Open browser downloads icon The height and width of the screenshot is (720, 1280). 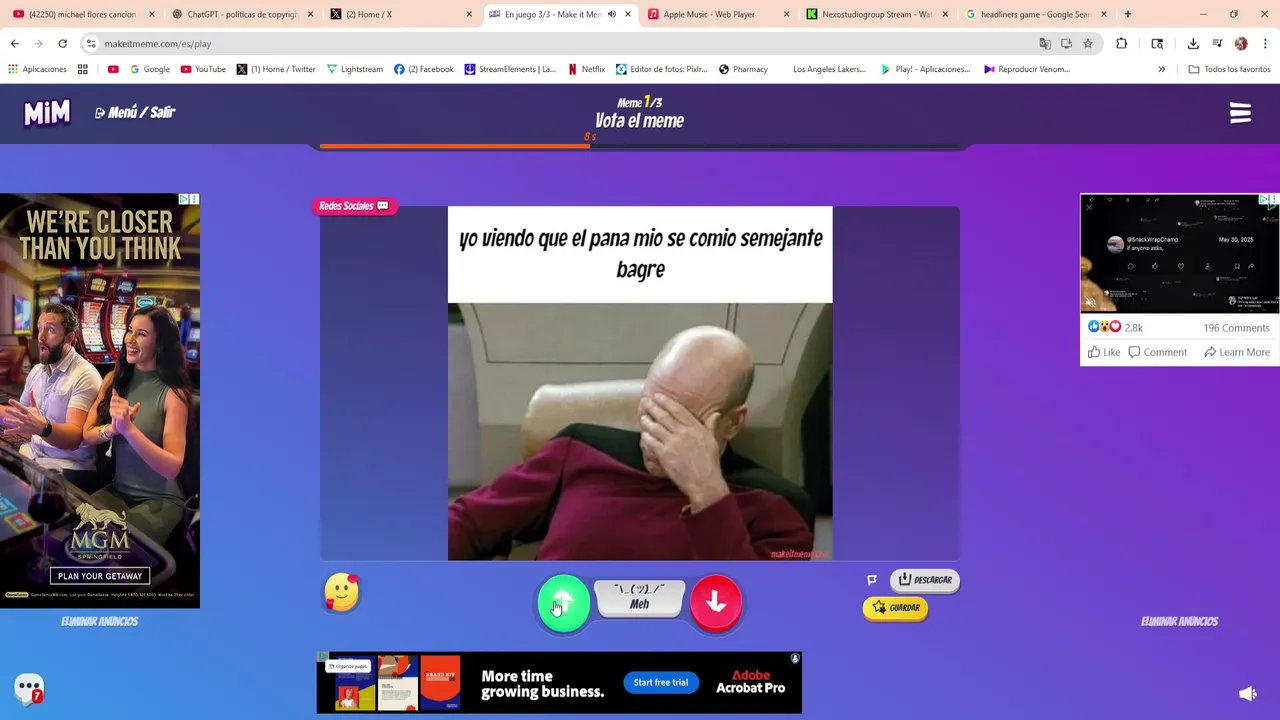[x=1193, y=43]
